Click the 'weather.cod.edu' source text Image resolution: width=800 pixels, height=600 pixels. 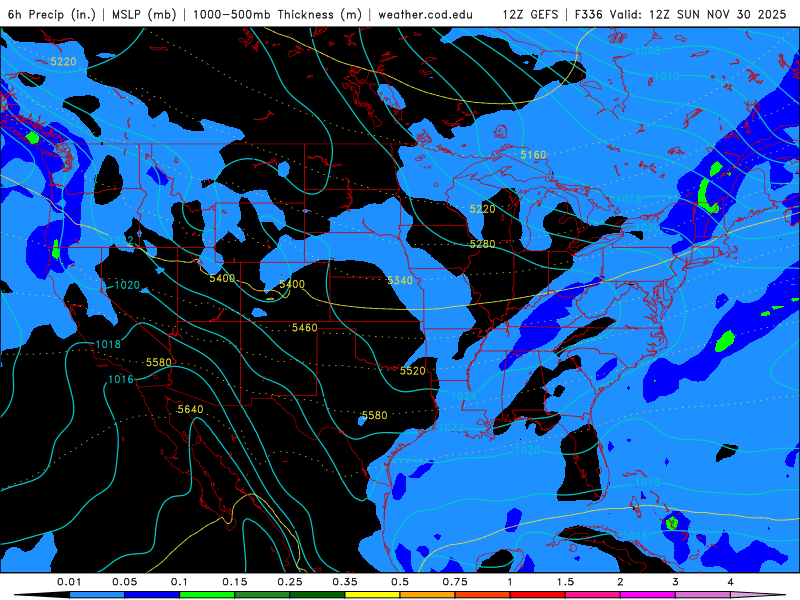pos(425,14)
